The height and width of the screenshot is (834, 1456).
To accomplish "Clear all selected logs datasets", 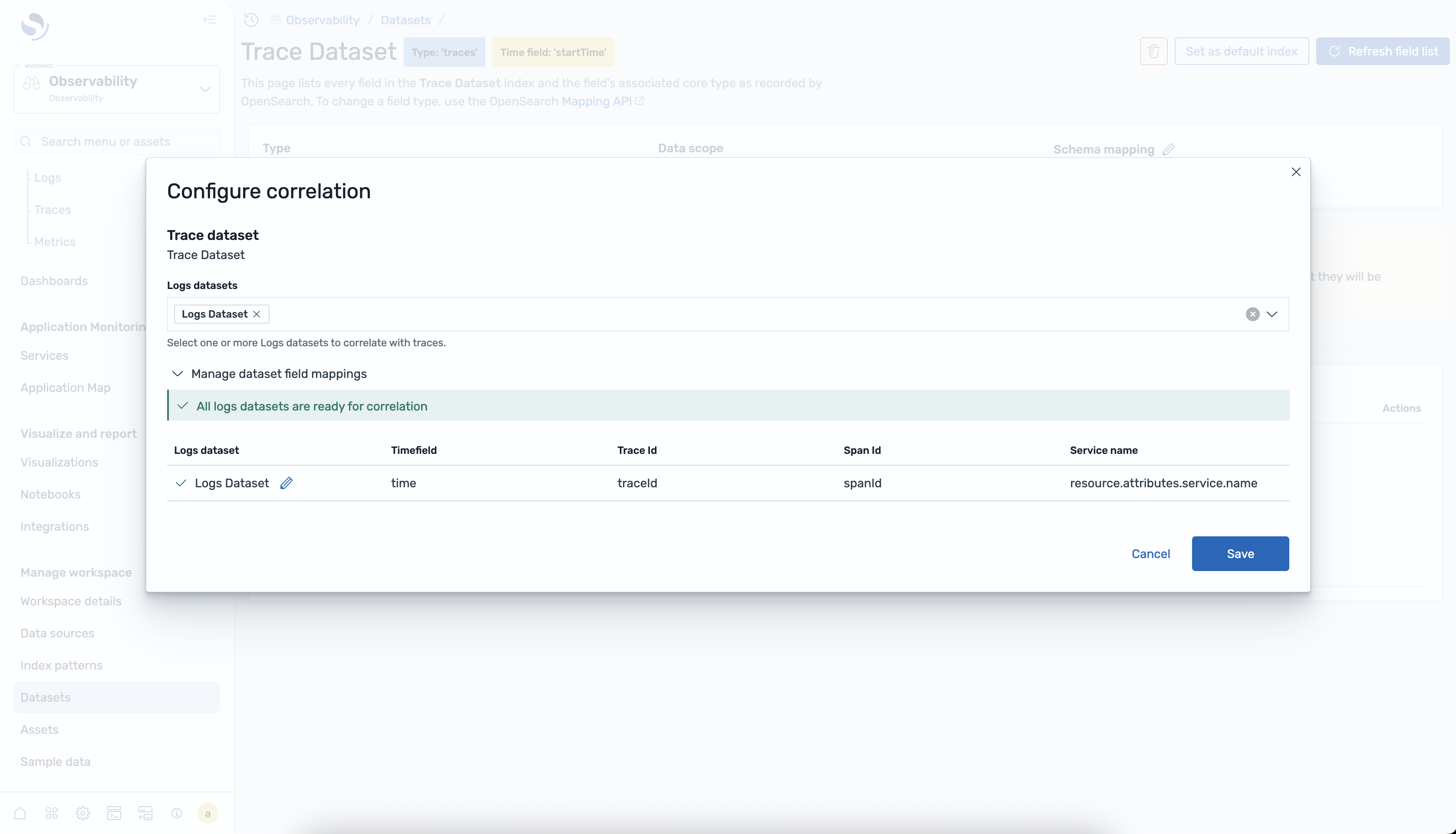I will 1252,314.
